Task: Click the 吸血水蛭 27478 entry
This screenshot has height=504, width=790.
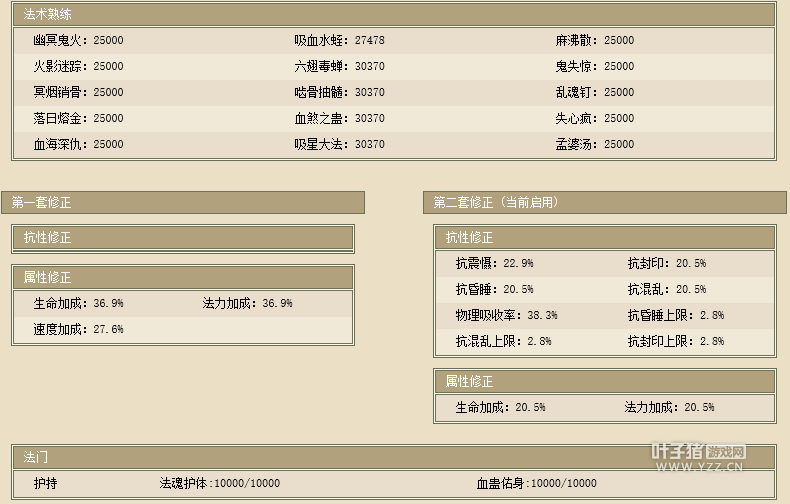Action: pos(339,41)
